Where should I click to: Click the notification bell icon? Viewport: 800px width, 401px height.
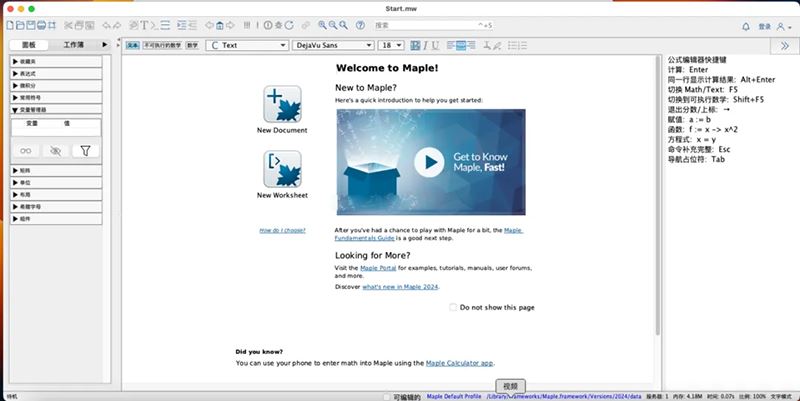tap(746, 27)
